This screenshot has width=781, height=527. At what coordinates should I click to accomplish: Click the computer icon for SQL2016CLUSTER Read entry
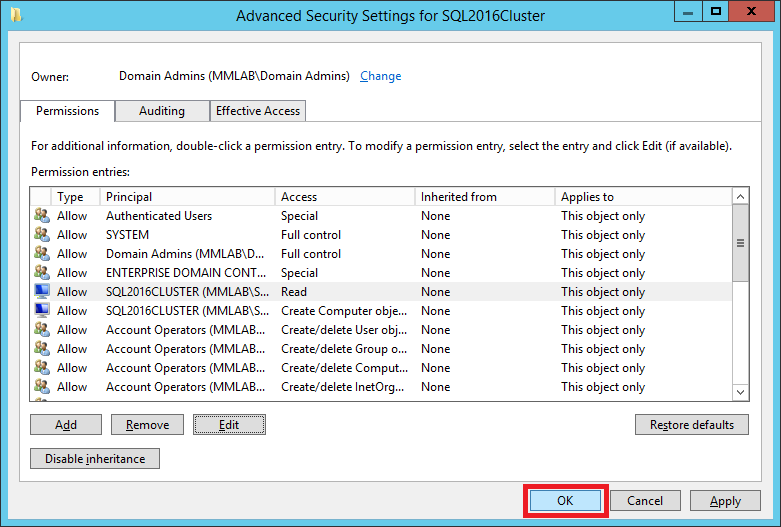coord(41,292)
